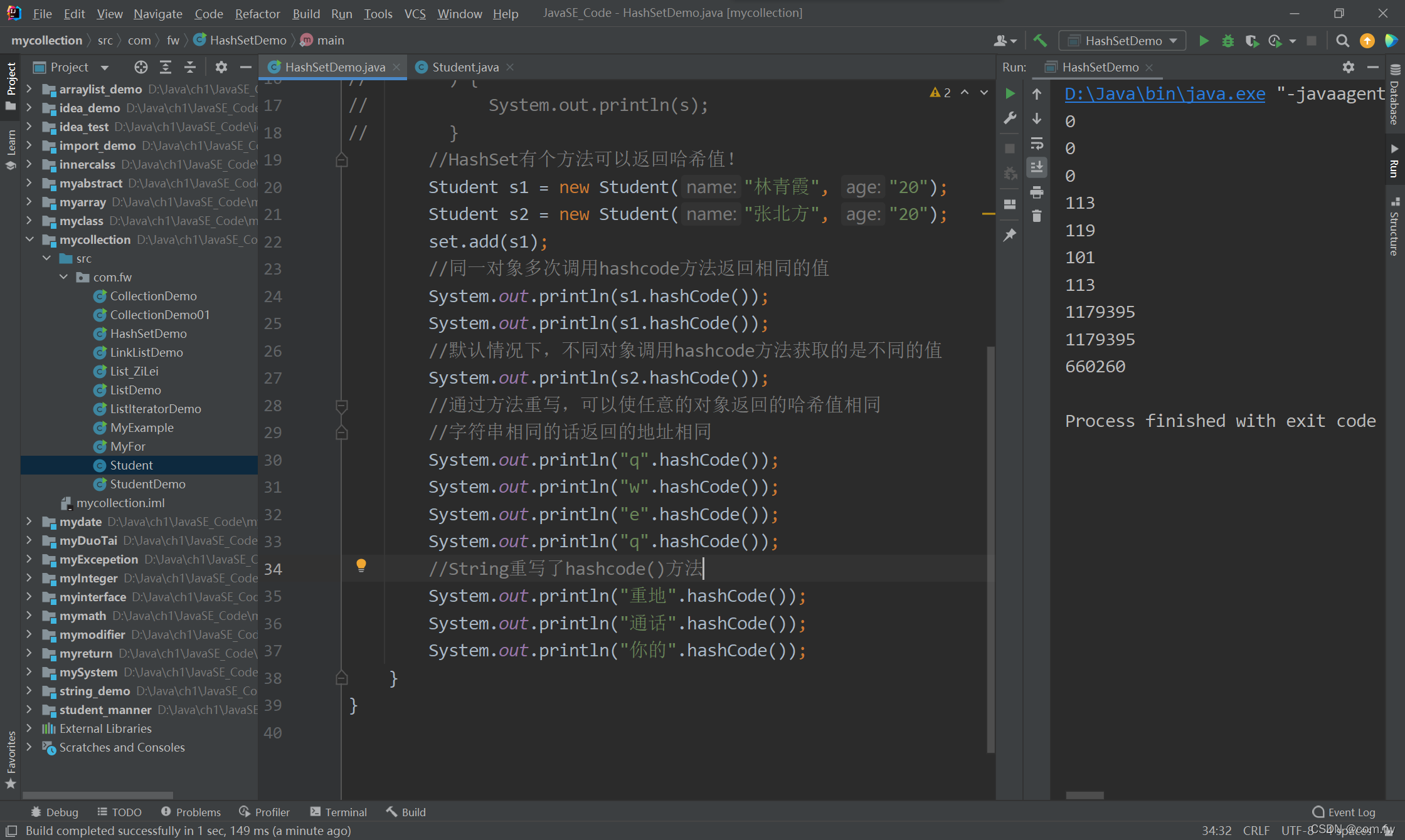
Task: Click the intention light bulb on line 34
Action: click(x=361, y=565)
